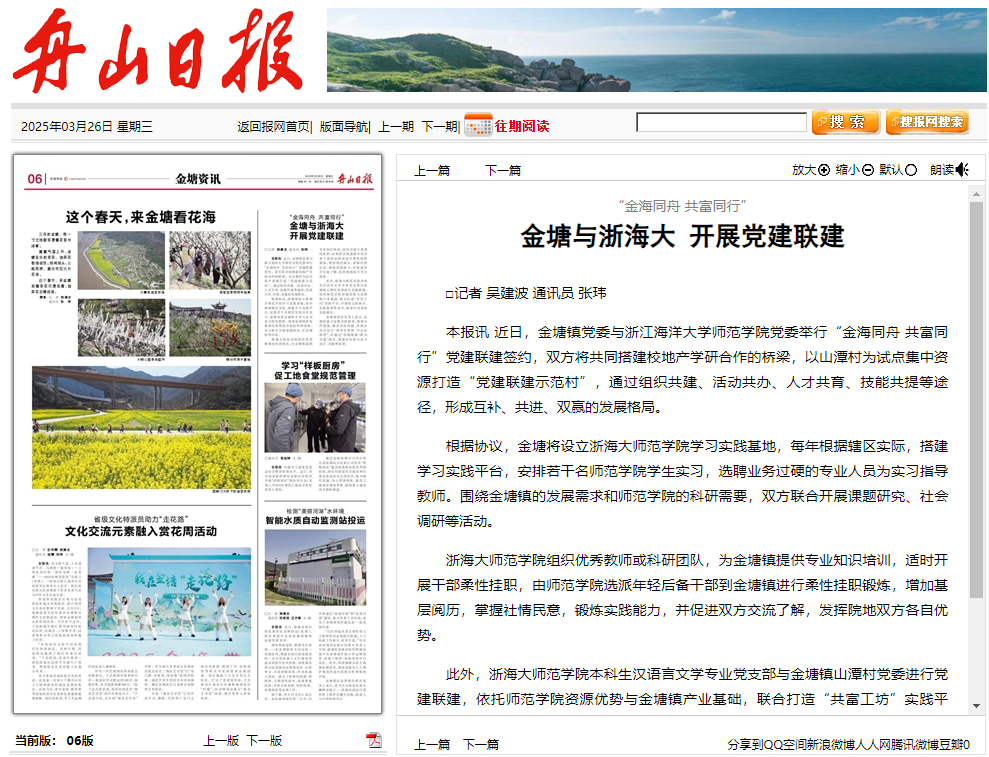989x757 pixels.
Task: Click the zoom in (放大) plus icon
Action: [x=824, y=170]
